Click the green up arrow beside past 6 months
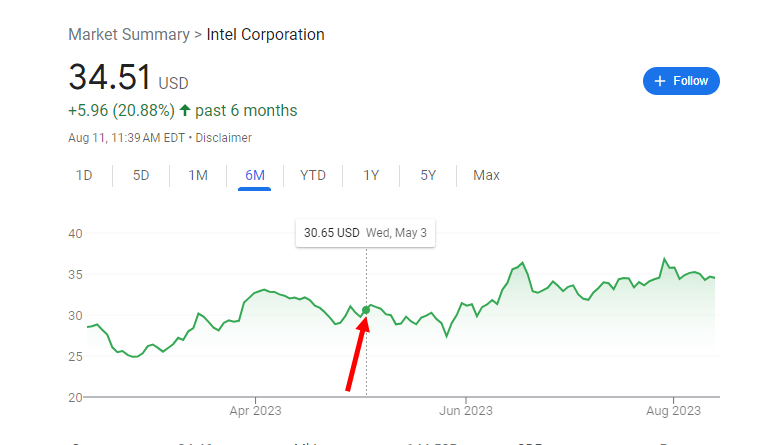Screen dimensions: 761x445 click(x=184, y=110)
